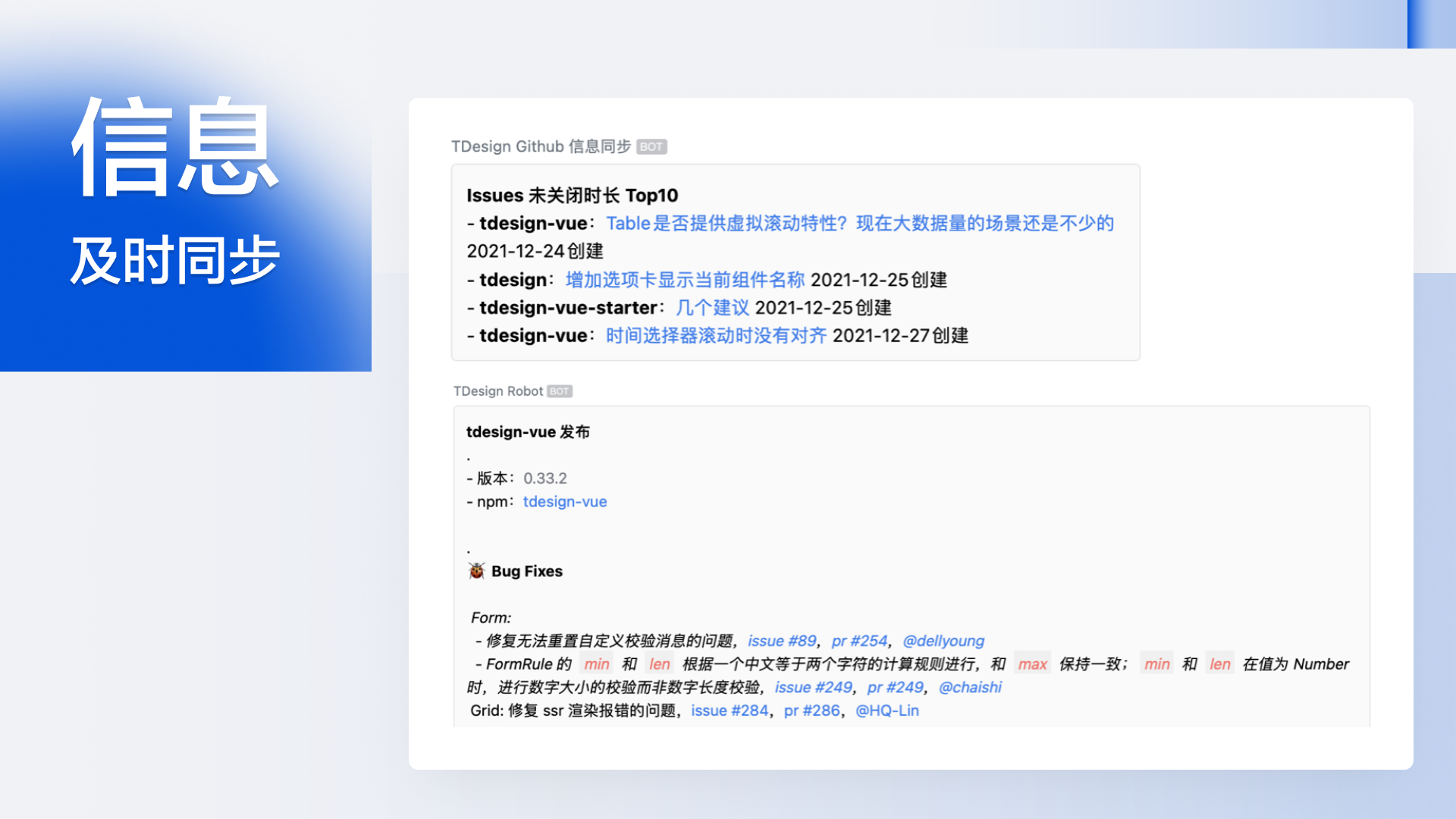Viewport: 1456px width, 819px height.
Task: Open @dellyoung profile mention
Action: pyautogui.click(x=943, y=641)
